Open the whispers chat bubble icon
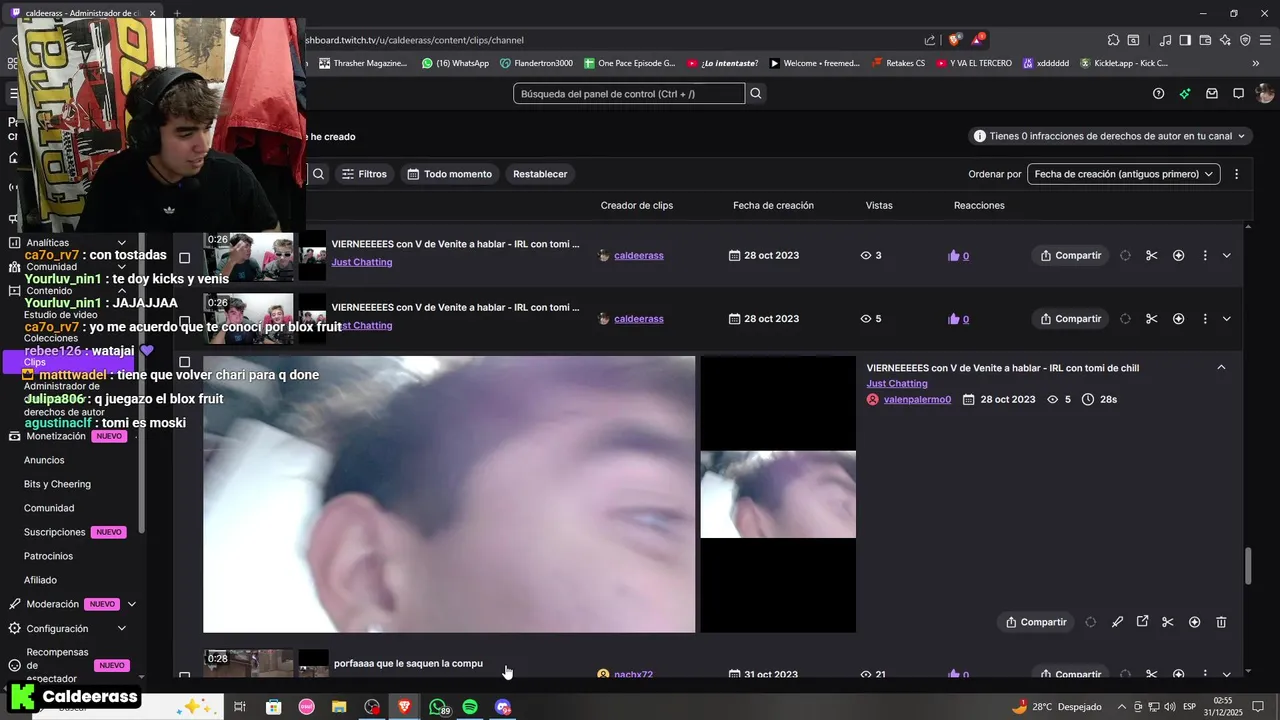Viewport: 1280px width, 720px height. click(1238, 93)
